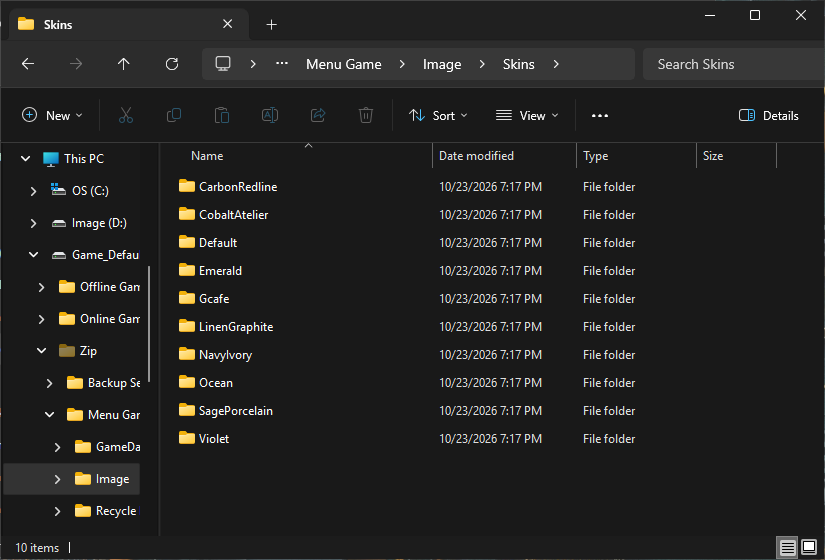The image size is (825, 560).
Task: Collapse the Zip tree folder
Action: coord(42,351)
